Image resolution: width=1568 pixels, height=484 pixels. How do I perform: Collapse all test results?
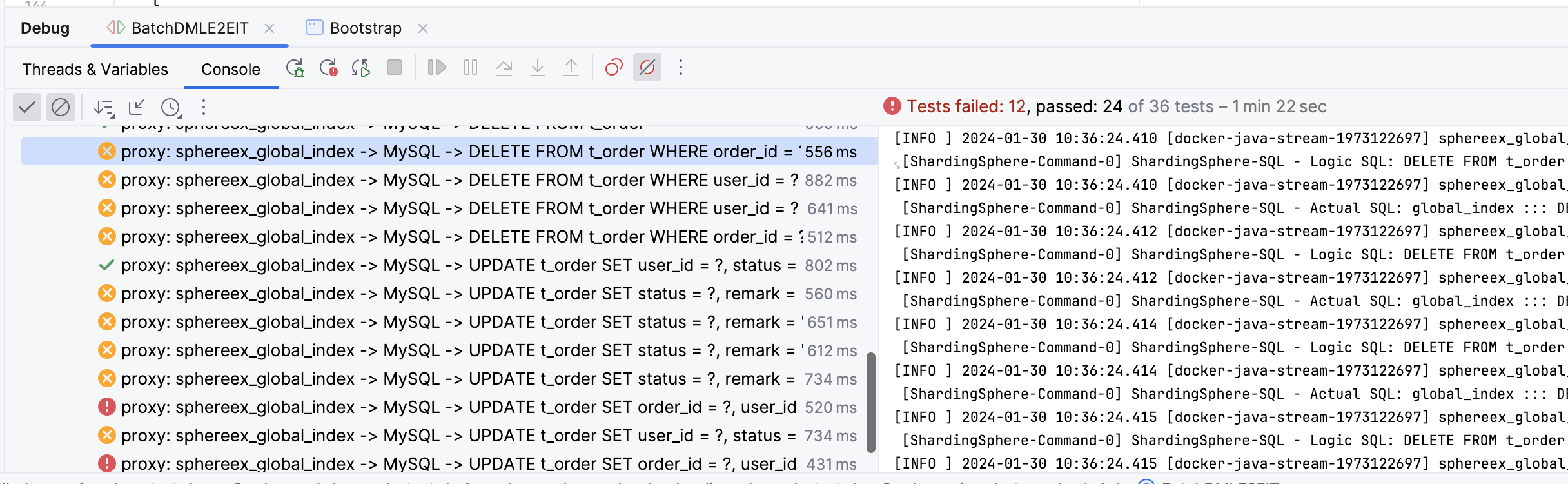tap(137, 107)
